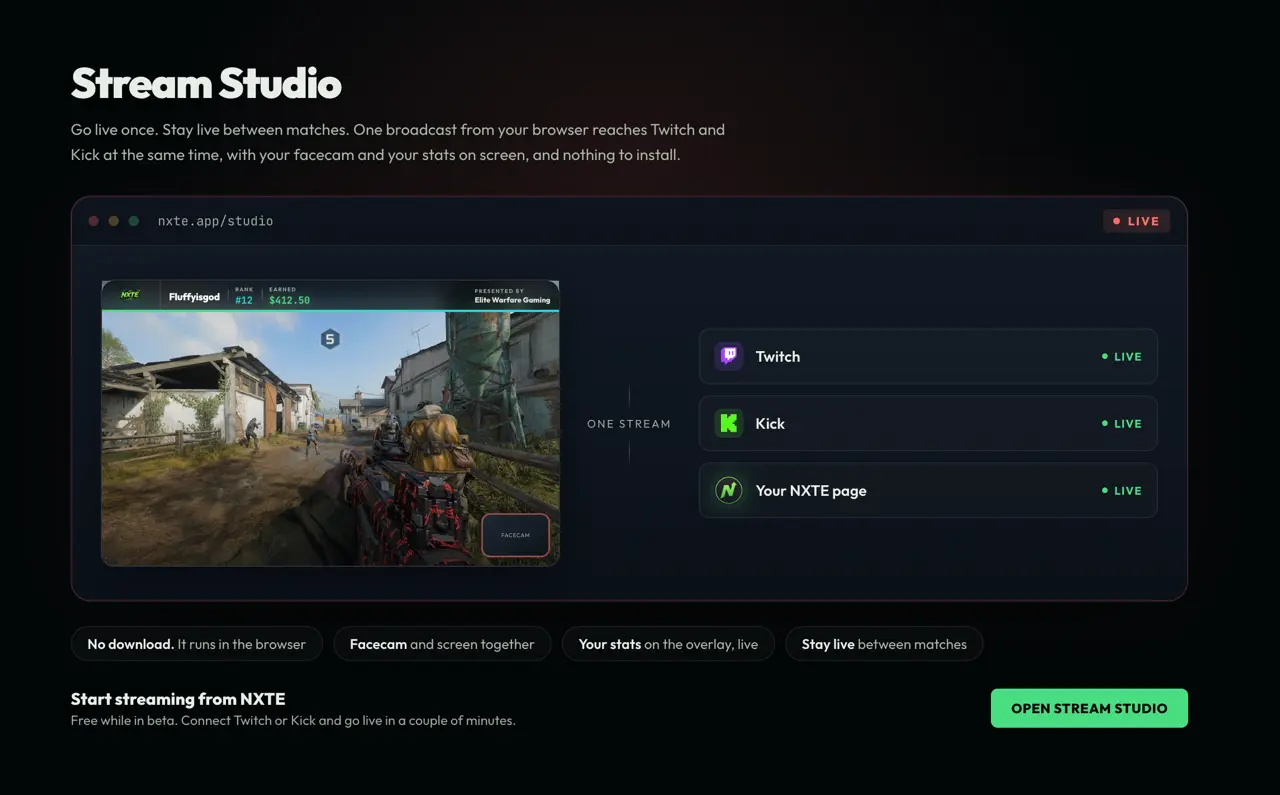Viewport: 1280px width, 795px height.
Task: Click the Fluffyisgod player name
Action: pos(194,297)
